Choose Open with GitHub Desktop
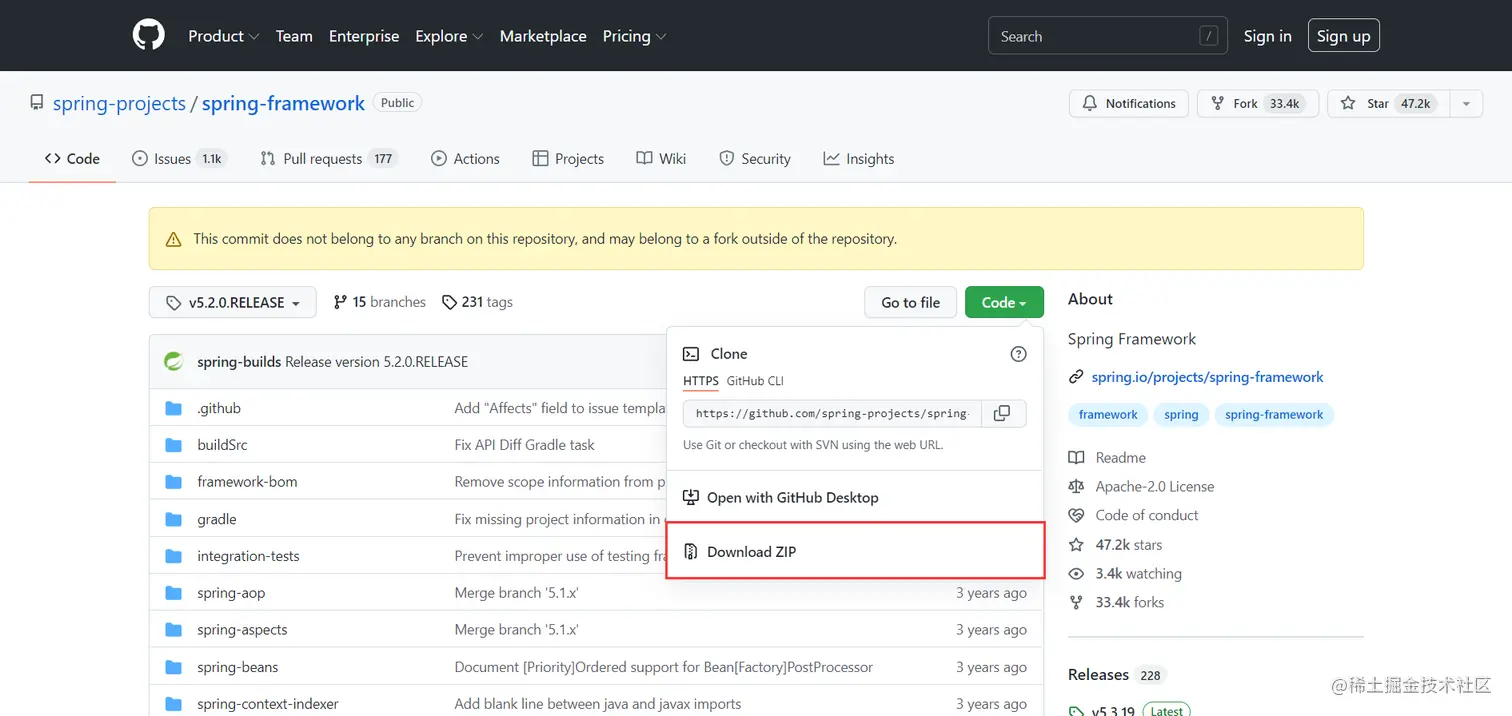The height and width of the screenshot is (716, 1512). click(x=792, y=498)
